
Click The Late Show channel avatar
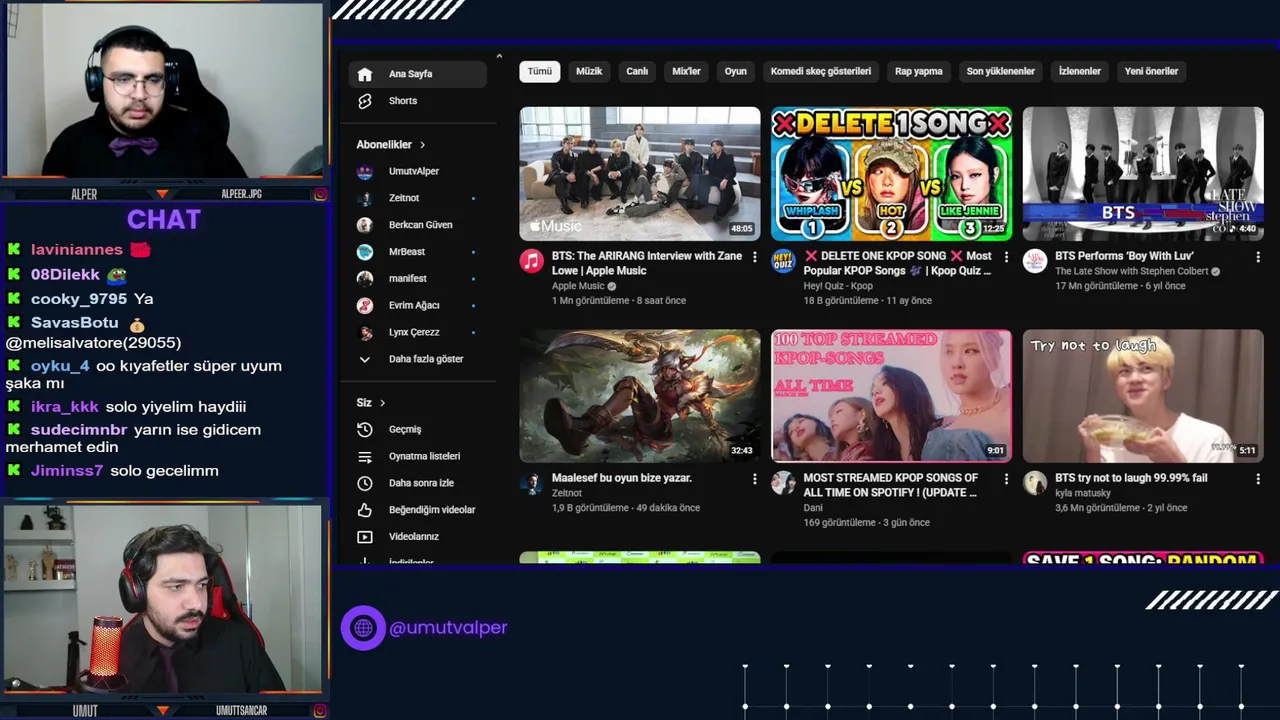(x=1035, y=262)
